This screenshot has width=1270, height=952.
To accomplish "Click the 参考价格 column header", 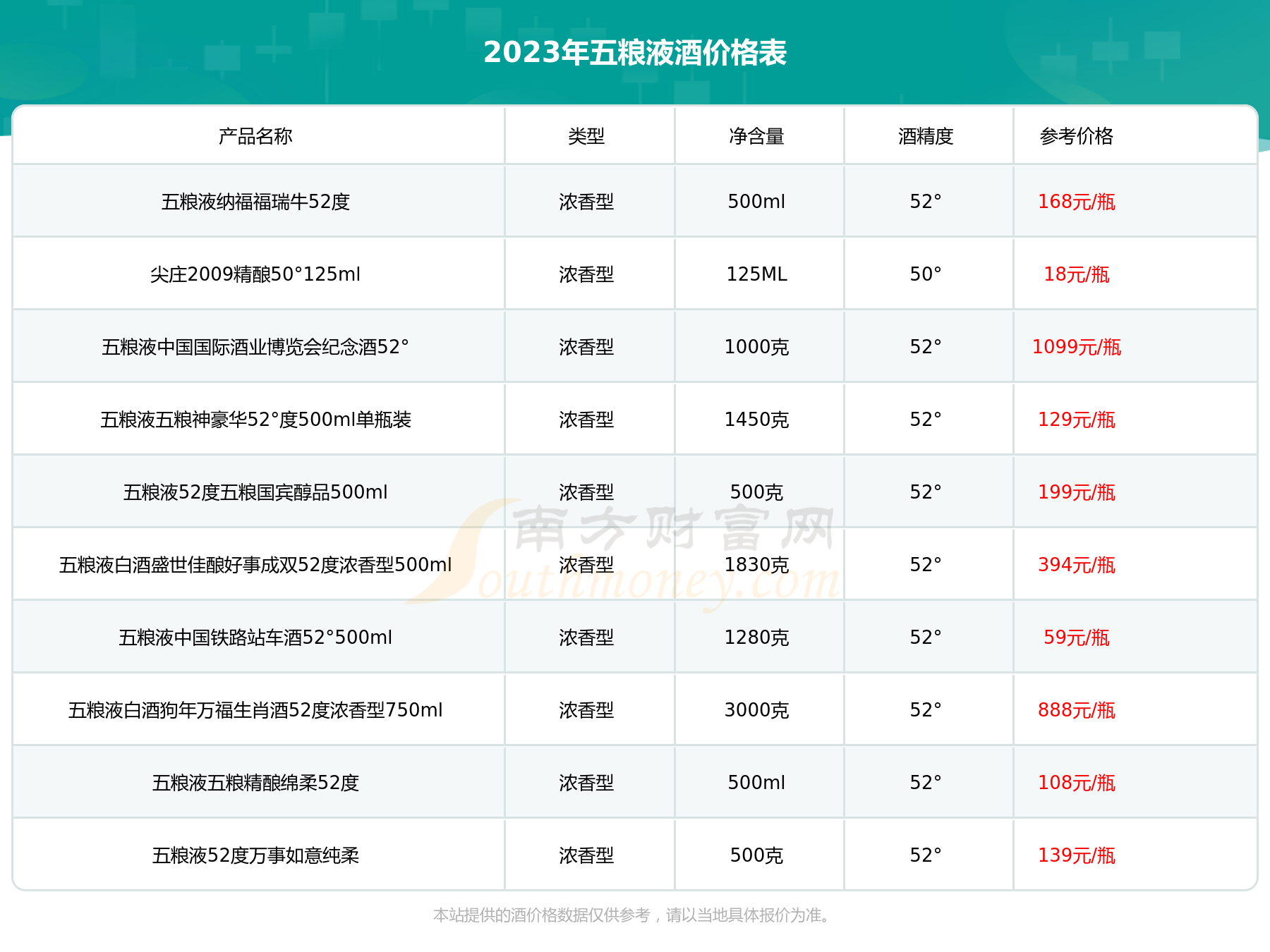I will coord(1076,136).
